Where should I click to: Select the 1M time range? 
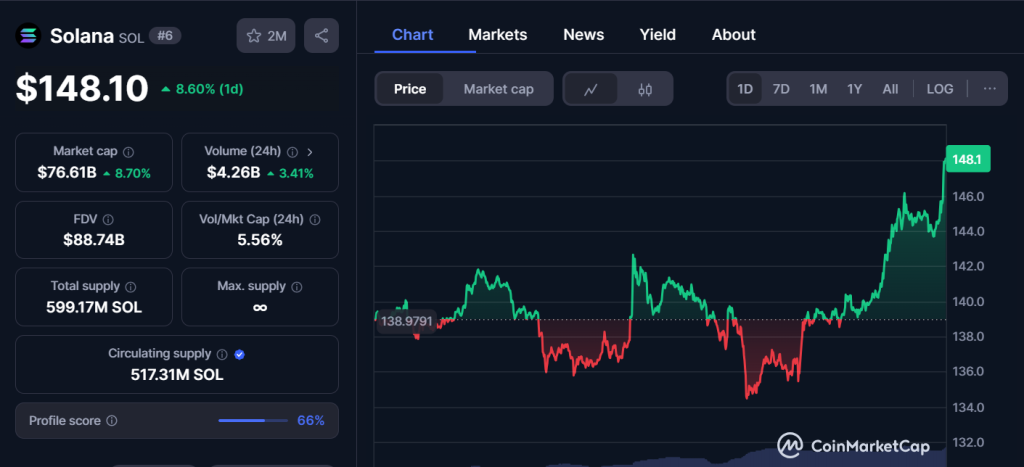(818, 89)
